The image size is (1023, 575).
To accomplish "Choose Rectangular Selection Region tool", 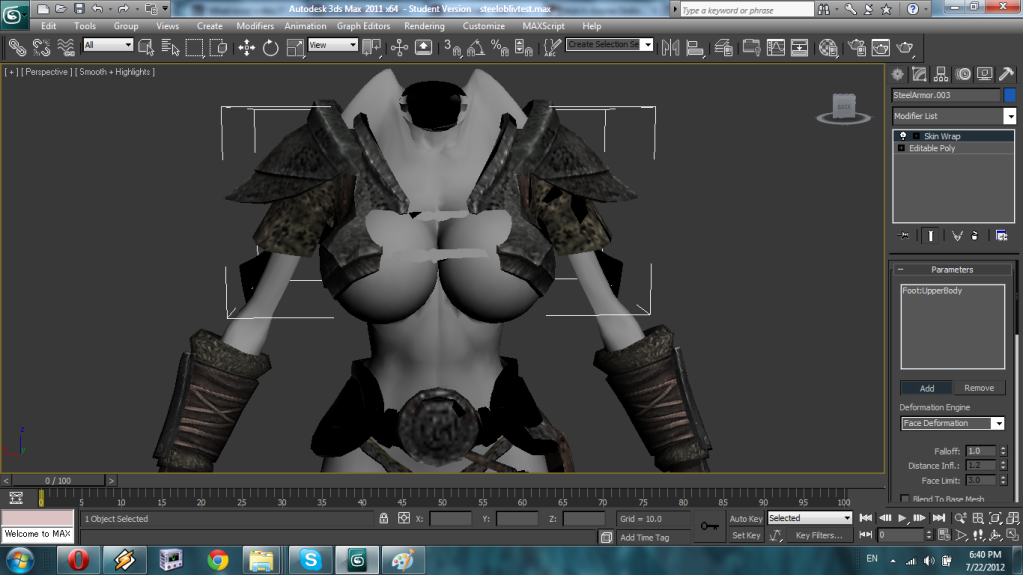I will [x=194, y=48].
